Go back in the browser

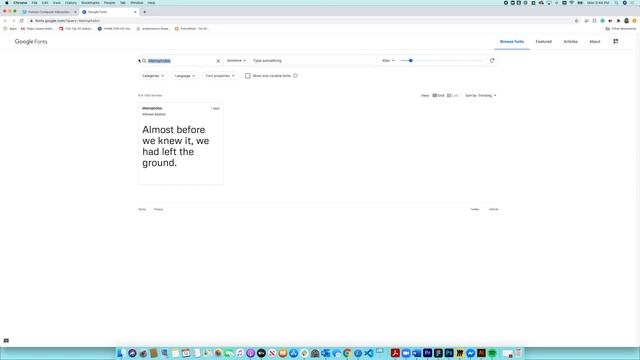coord(5,20)
